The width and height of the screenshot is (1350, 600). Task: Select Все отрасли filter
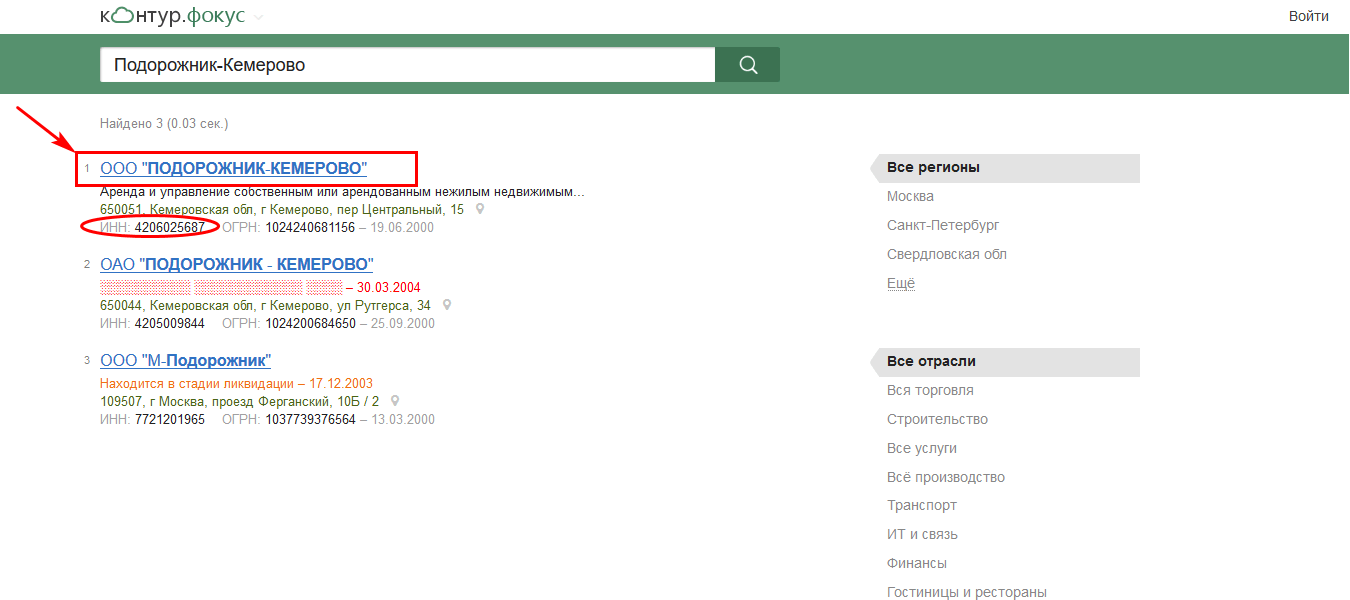pos(1005,362)
